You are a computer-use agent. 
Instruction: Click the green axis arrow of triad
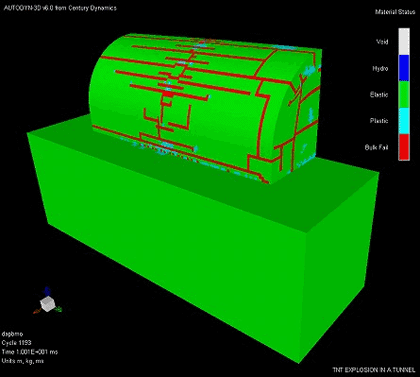tap(58, 309)
